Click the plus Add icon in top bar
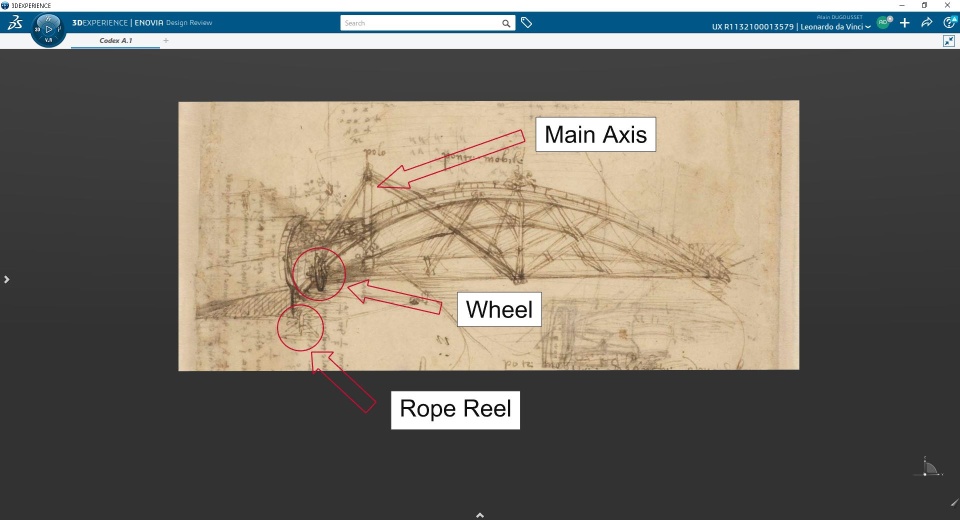This screenshot has width=960, height=520. click(905, 23)
